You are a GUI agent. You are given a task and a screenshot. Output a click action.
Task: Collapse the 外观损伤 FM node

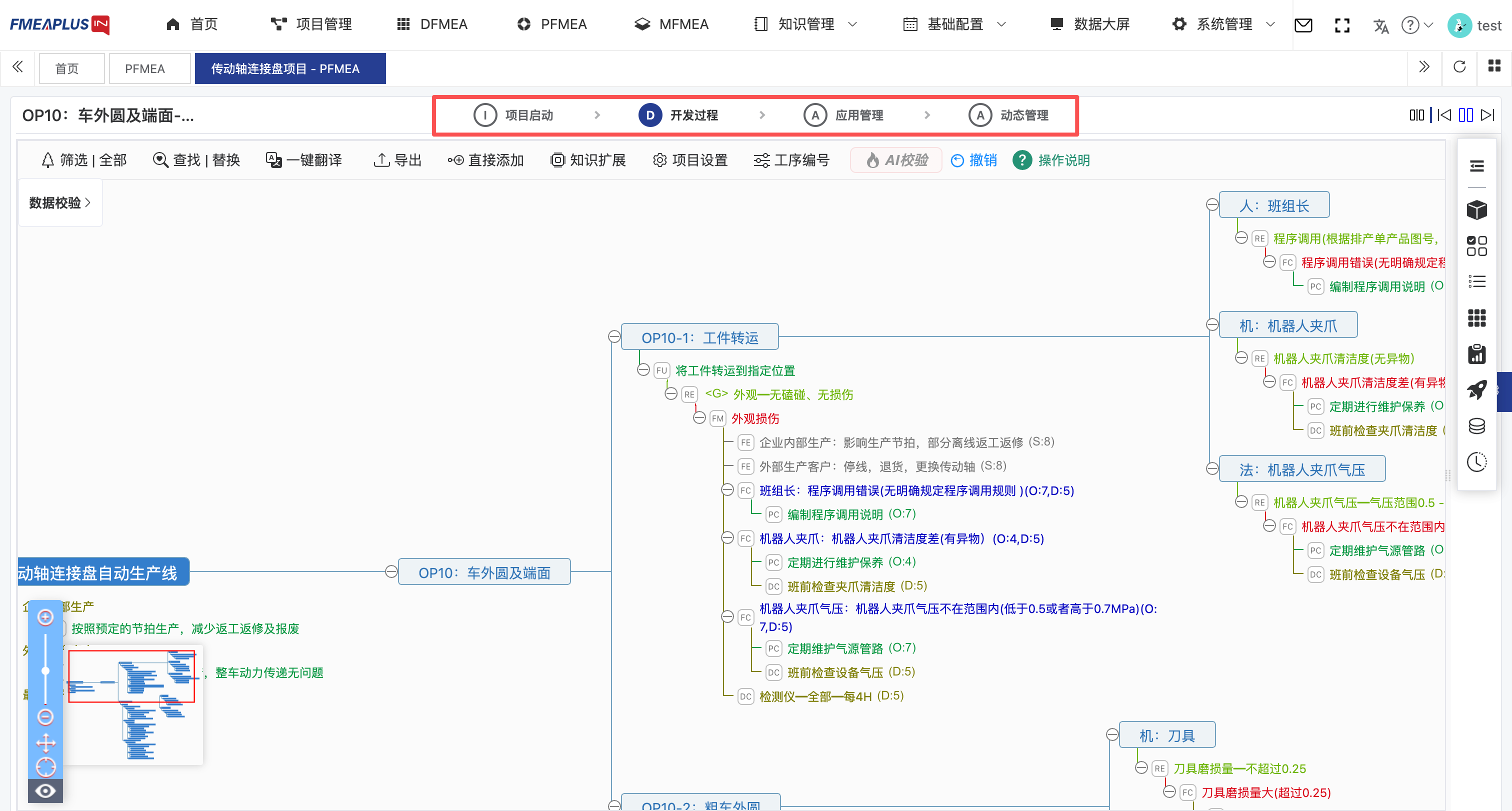pyautogui.click(x=699, y=418)
